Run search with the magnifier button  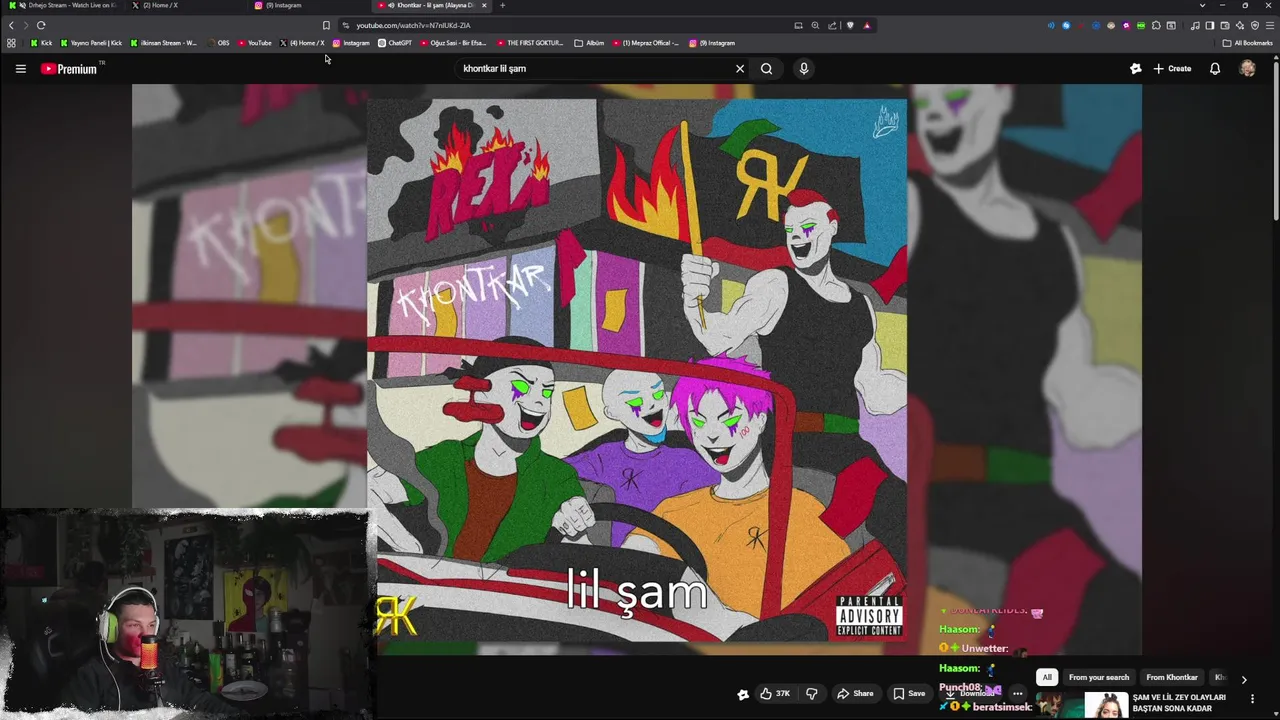tap(766, 69)
